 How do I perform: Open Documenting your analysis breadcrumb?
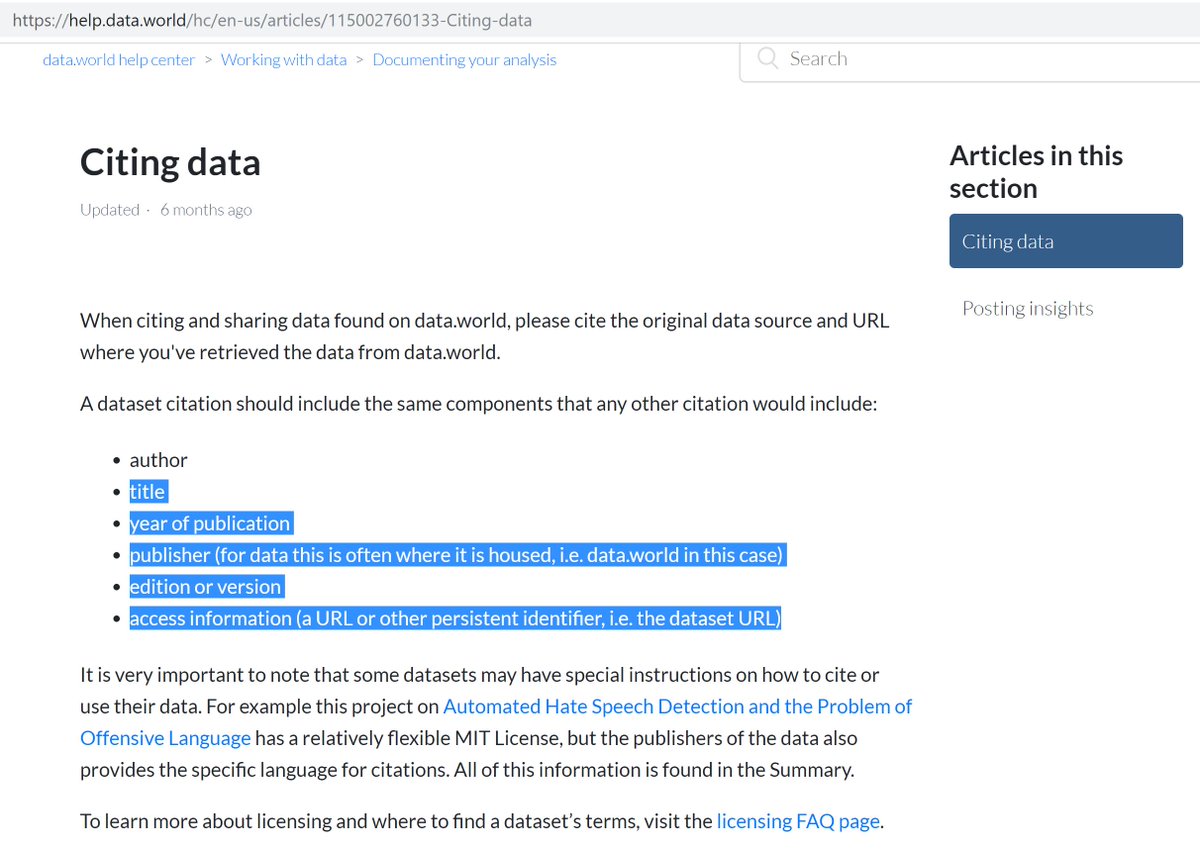[464, 60]
